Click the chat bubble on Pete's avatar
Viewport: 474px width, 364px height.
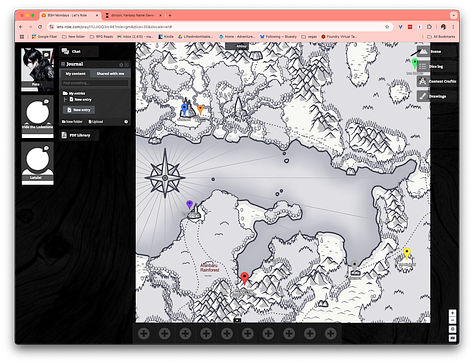coord(46,55)
